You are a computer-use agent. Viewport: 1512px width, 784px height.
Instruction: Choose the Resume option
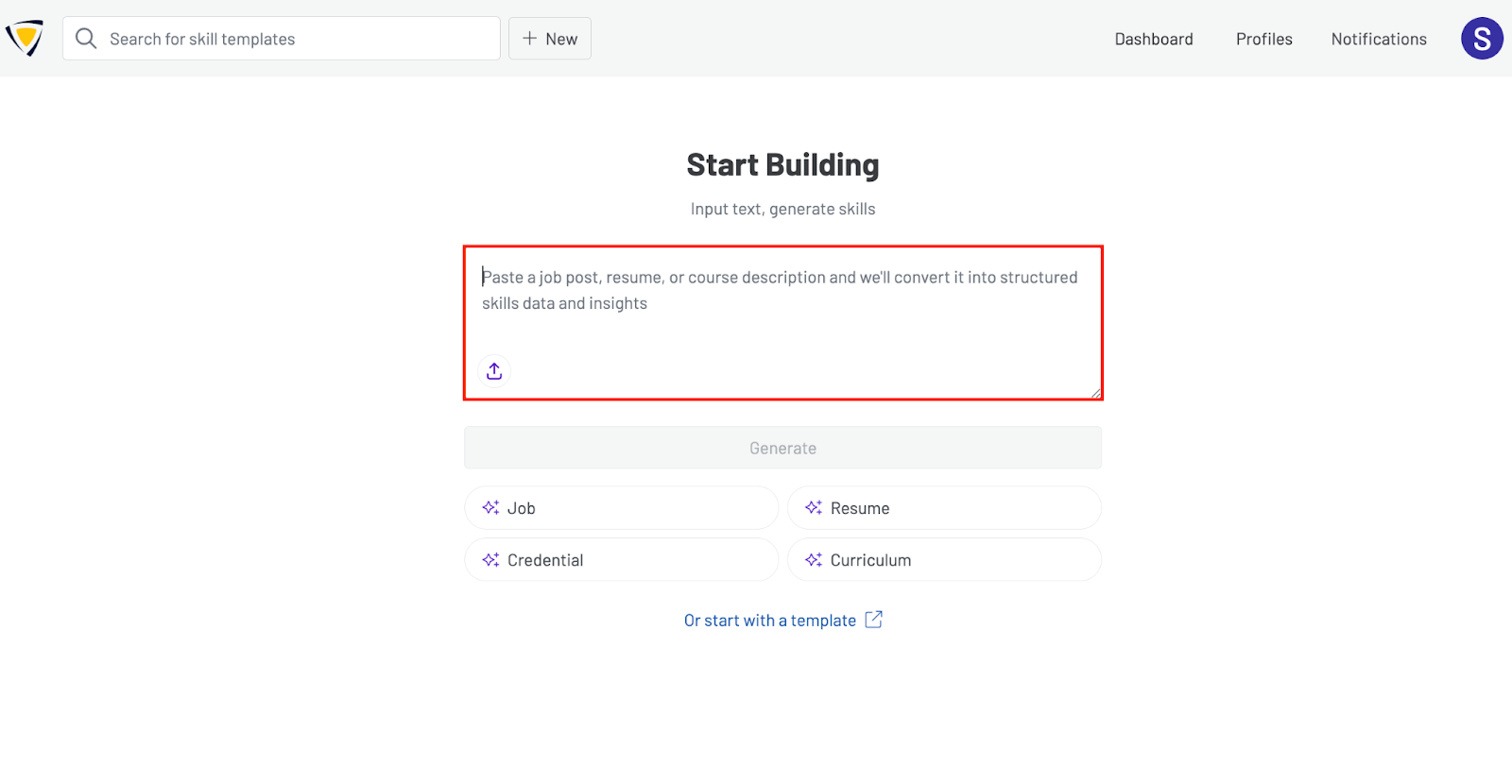pos(944,508)
